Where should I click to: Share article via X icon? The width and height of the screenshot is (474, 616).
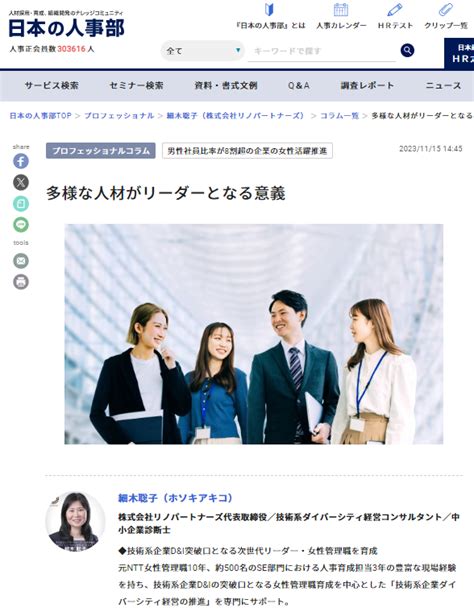click(21, 182)
